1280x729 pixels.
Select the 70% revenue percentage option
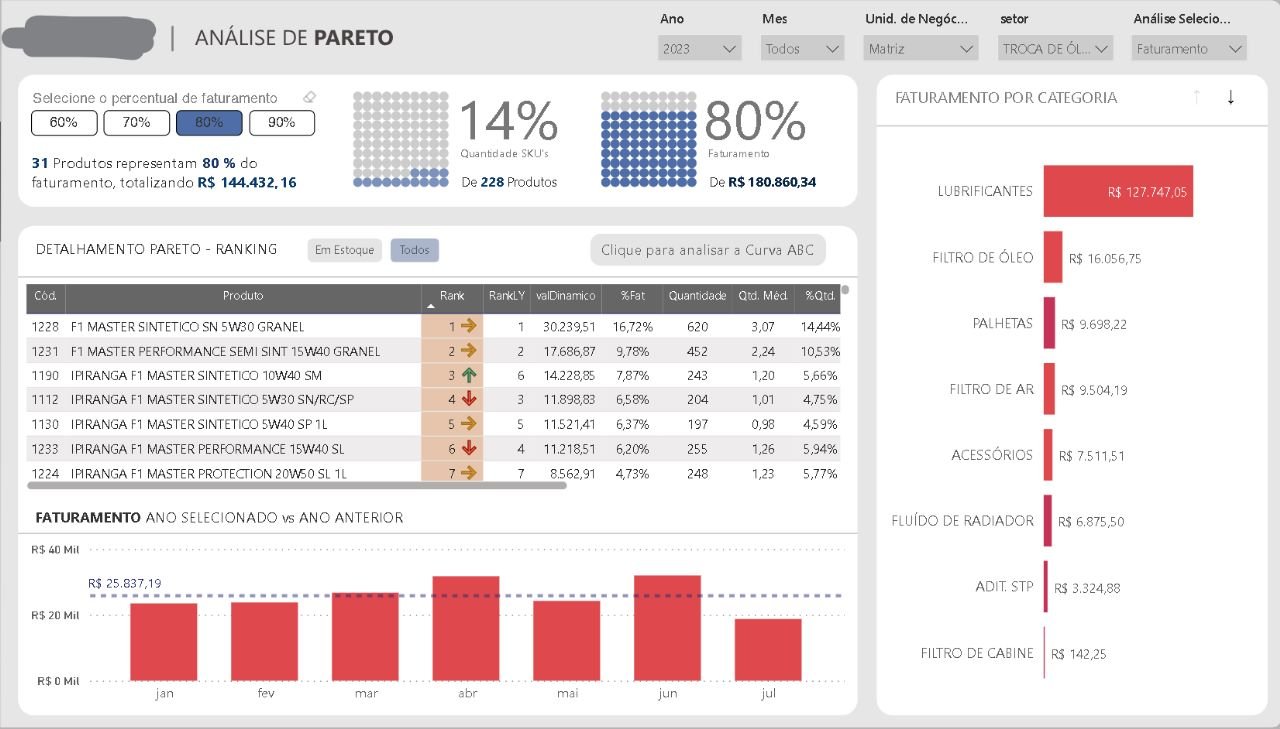[x=136, y=123]
